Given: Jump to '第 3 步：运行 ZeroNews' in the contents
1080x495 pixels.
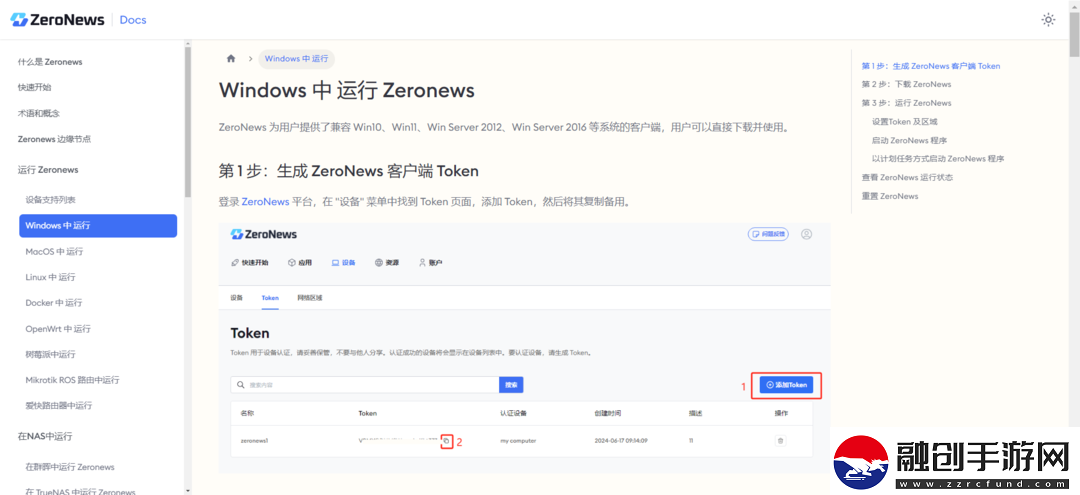Looking at the screenshot, I should [x=906, y=103].
